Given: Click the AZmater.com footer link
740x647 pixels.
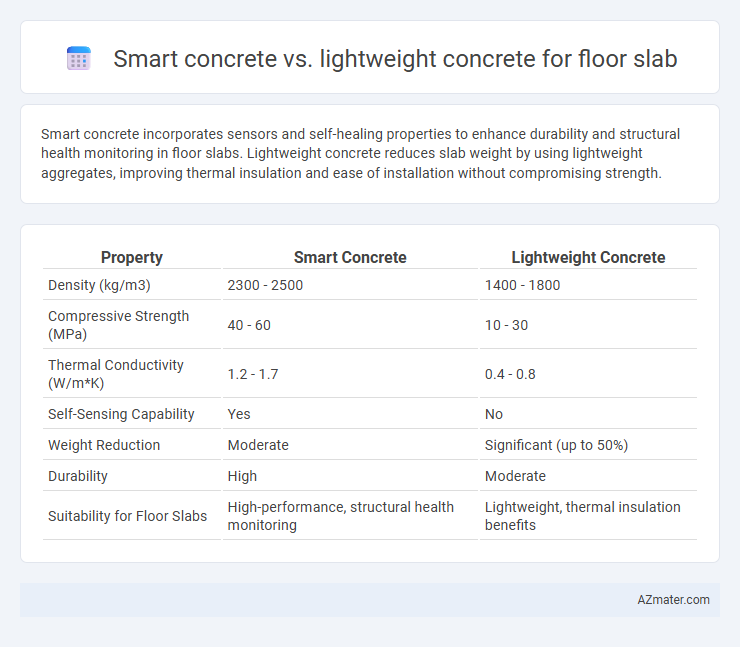Looking at the screenshot, I should click(x=673, y=599).
